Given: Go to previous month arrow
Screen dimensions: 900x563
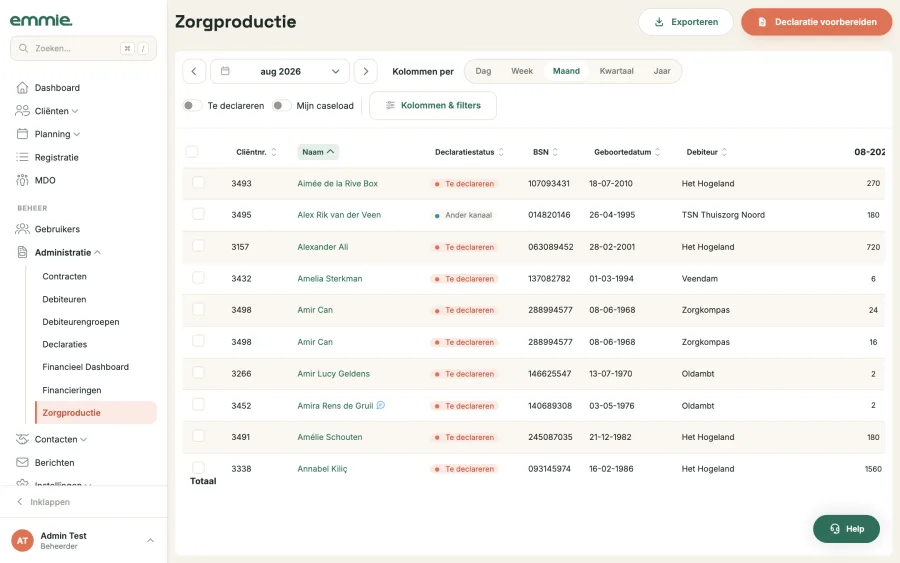Looking at the screenshot, I should tap(194, 71).
